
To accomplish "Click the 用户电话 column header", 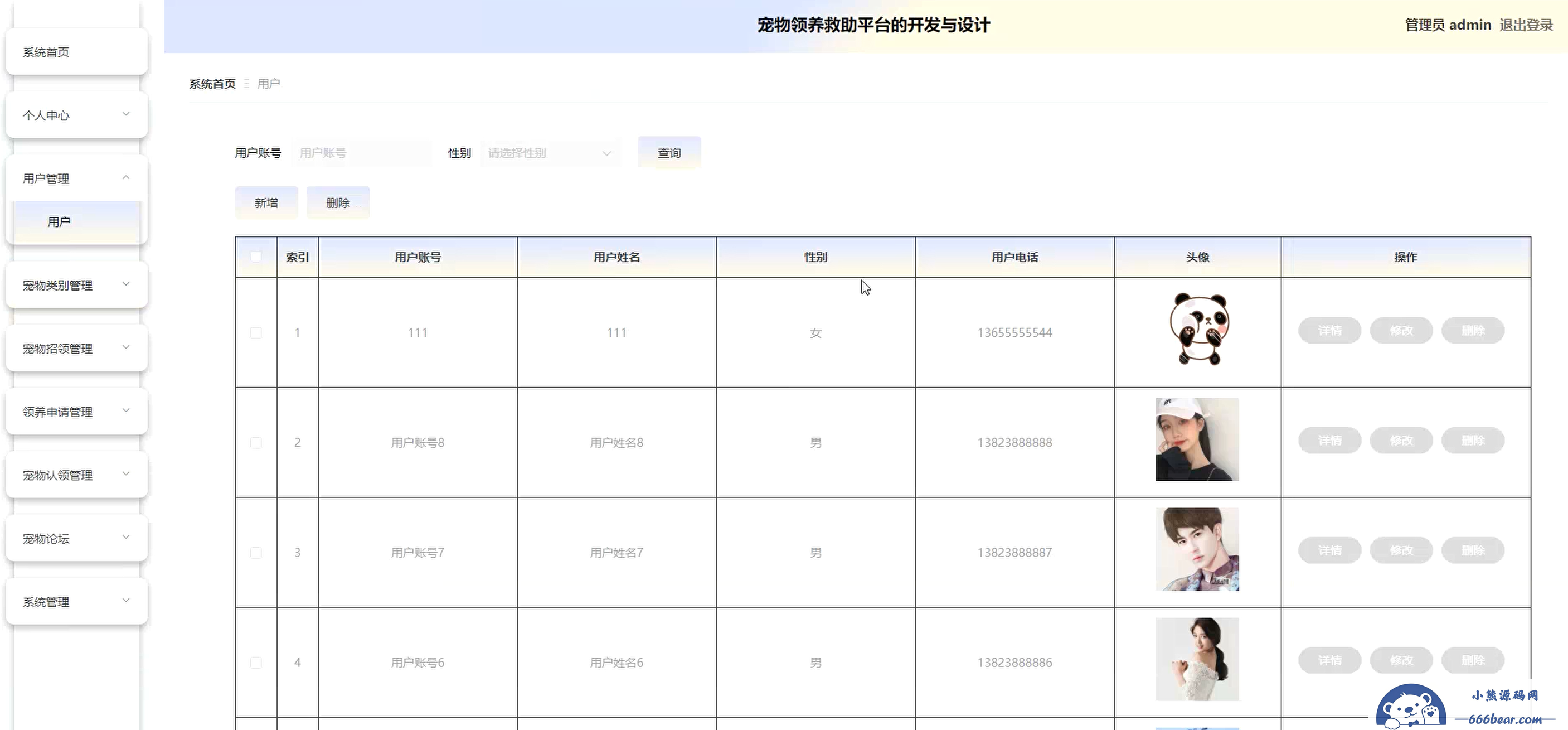I will click(x=1014, y=257).
